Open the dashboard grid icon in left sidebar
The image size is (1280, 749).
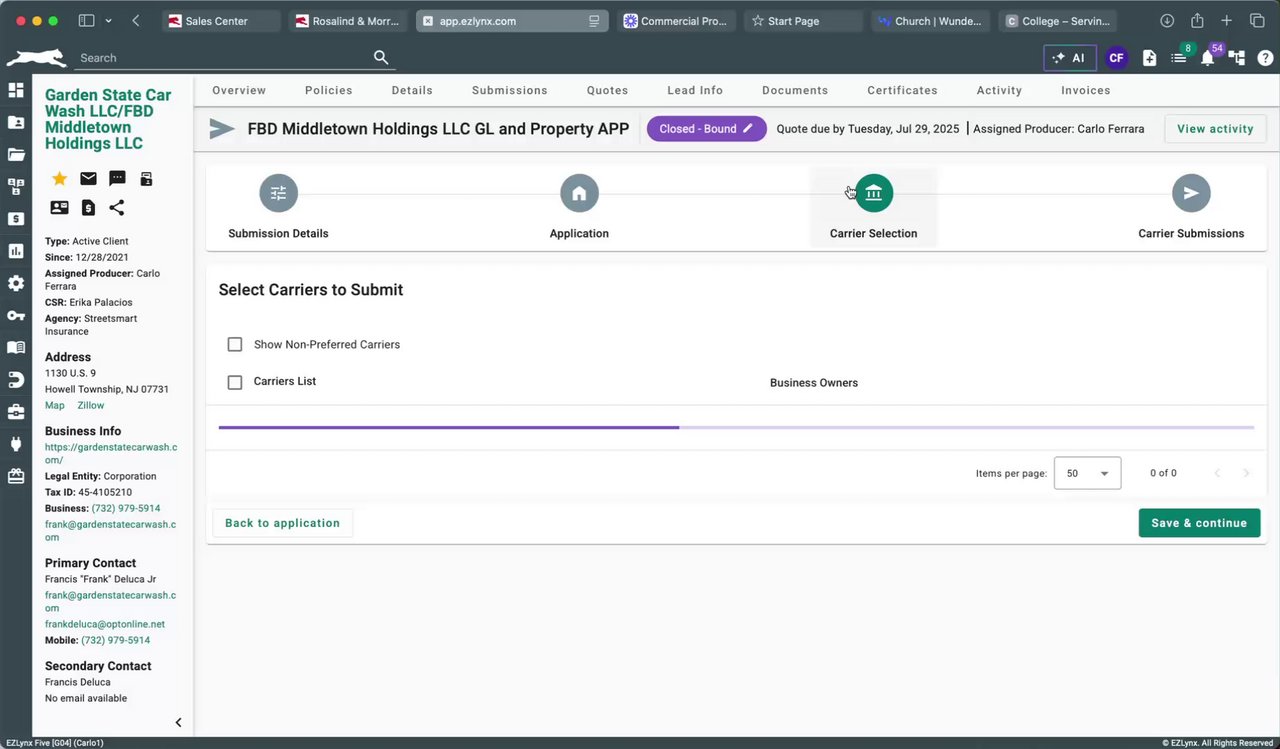(16, 90)
